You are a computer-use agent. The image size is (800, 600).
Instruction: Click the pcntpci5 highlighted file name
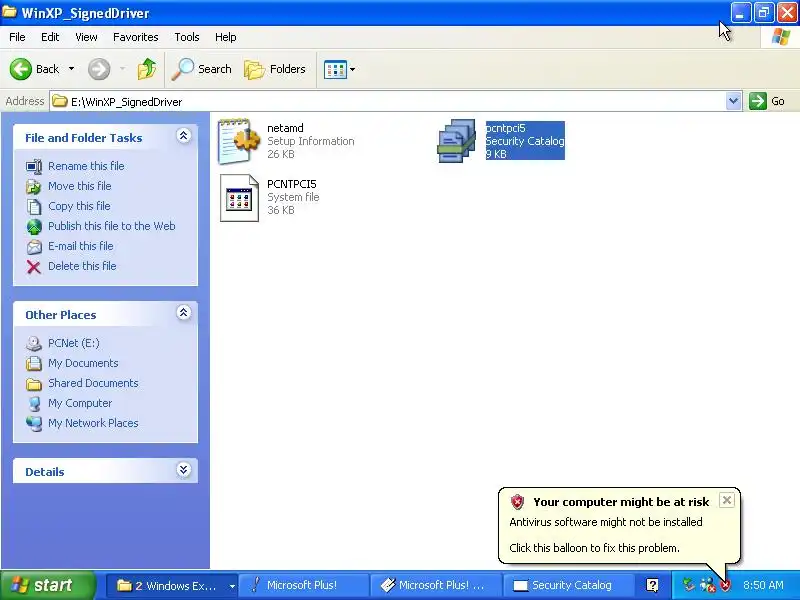pyautogui.click(x=506, y=128)
